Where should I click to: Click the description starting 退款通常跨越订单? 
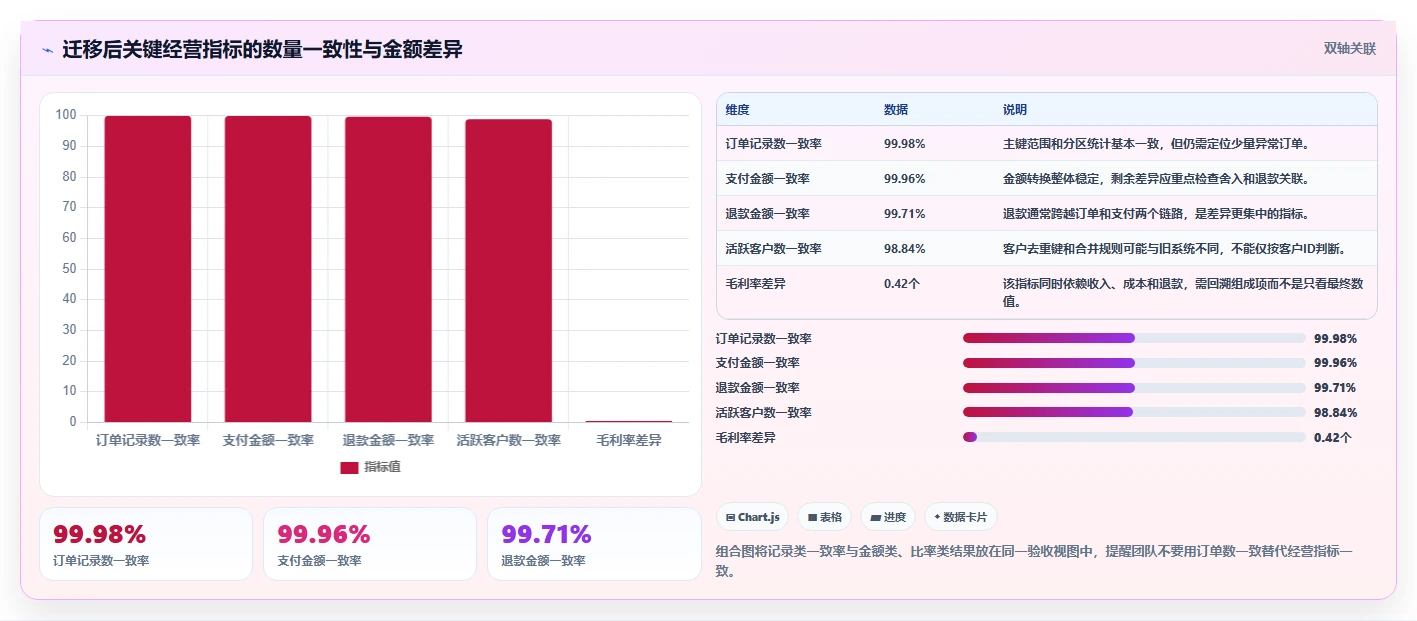point(1156,214)
